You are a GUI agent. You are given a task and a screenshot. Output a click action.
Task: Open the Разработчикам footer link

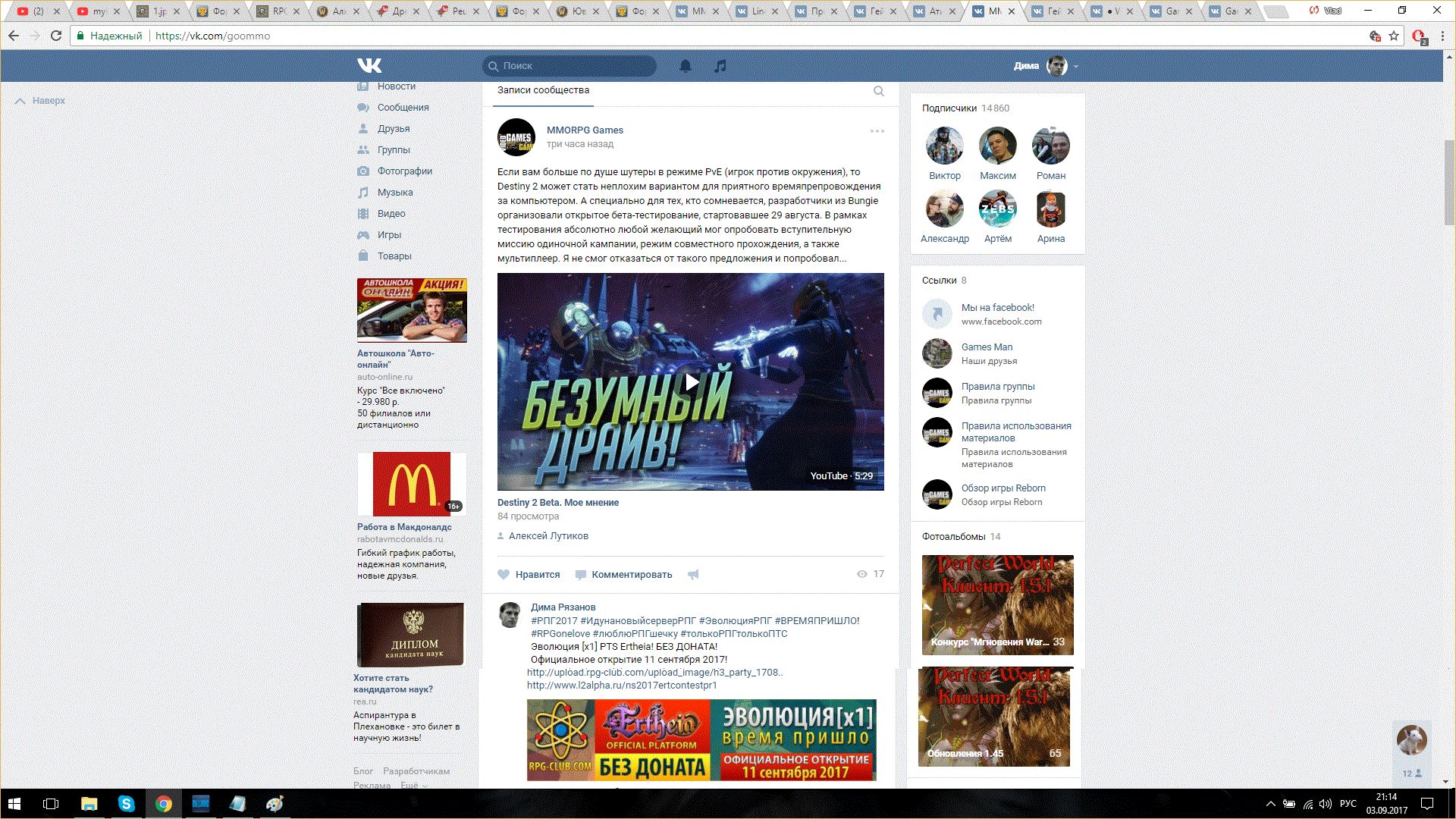tap(416, 771)
